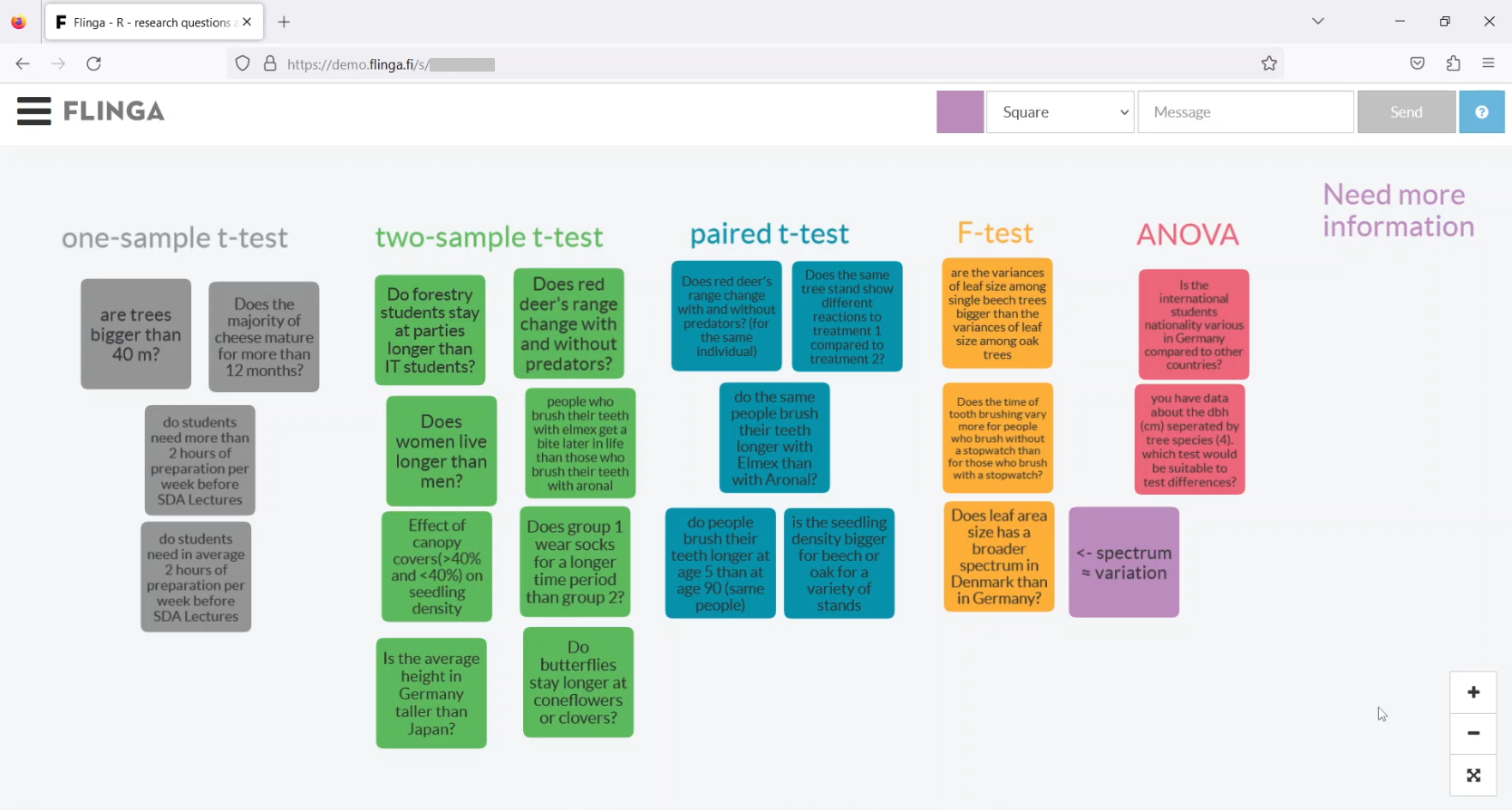The image size is (1512, 810).
Task: Open a new browser tab
Action: pos(285,23)
